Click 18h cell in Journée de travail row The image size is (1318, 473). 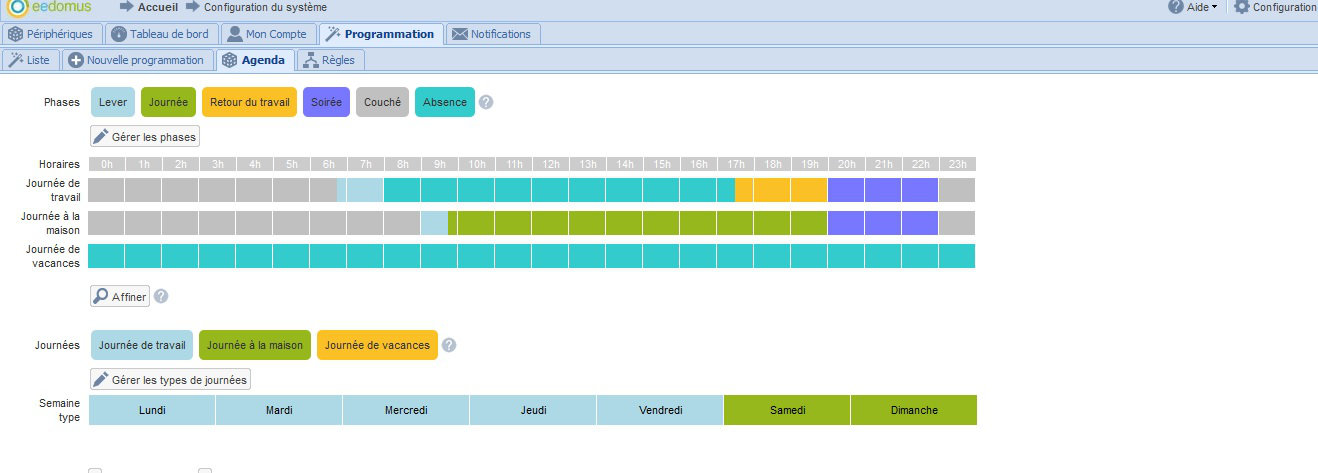(772, 190)
